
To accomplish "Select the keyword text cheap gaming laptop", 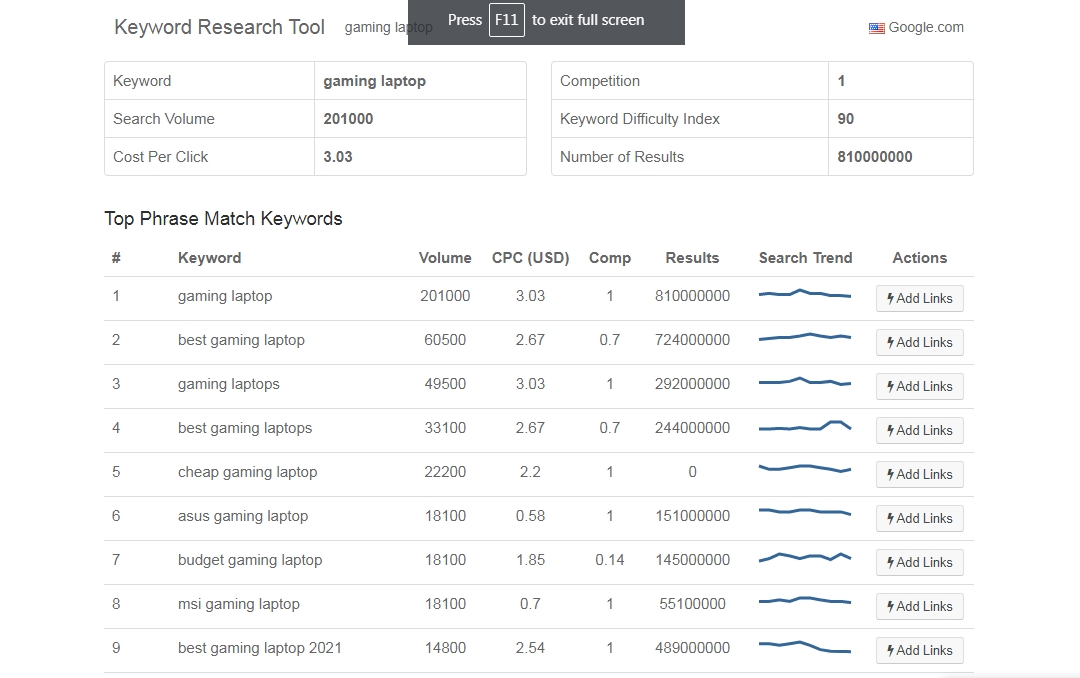I will 247,472.
